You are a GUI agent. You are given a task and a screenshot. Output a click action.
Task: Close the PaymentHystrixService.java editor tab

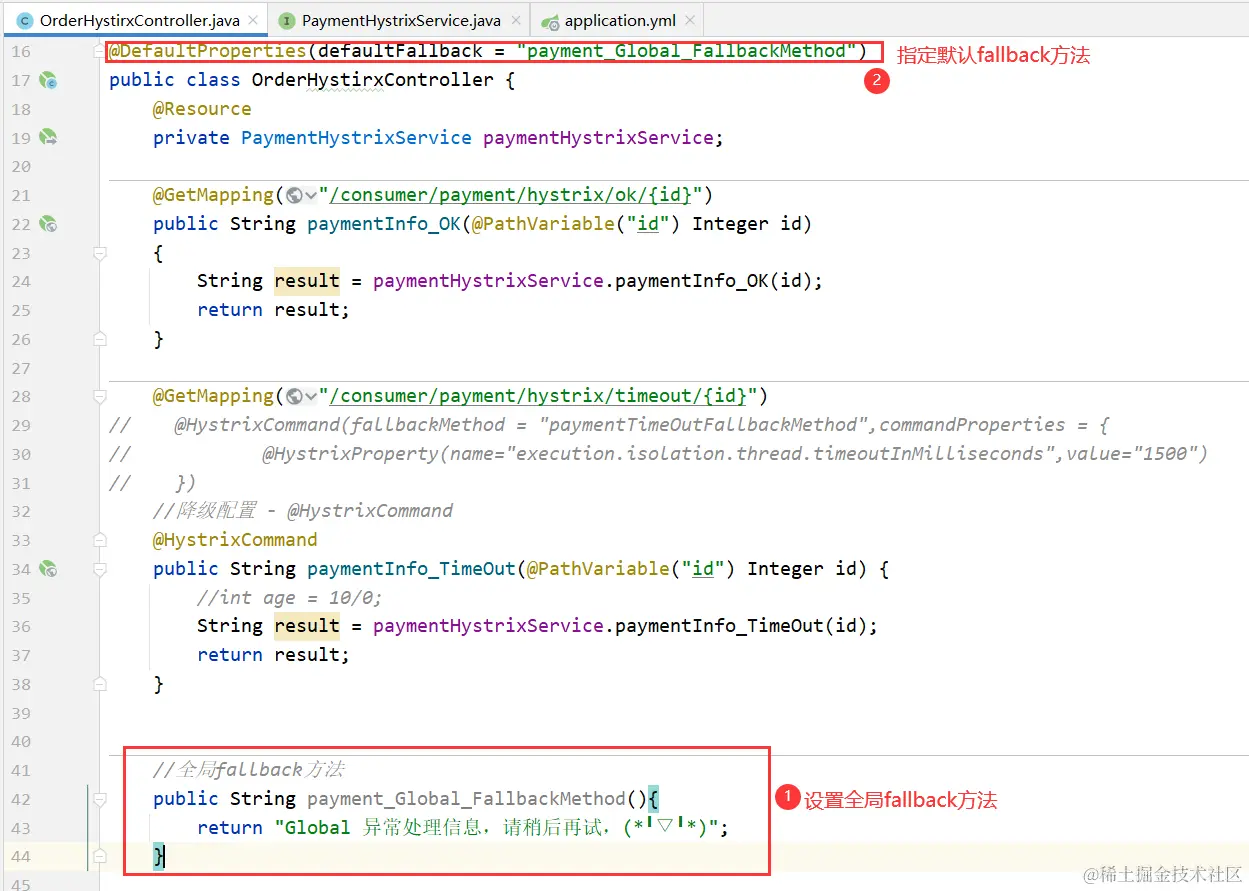(514, 20)
